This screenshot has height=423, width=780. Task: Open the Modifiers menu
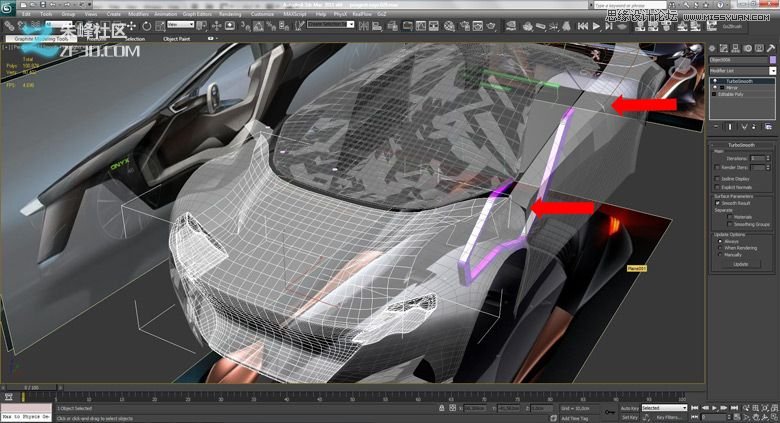tap(138, 14)
